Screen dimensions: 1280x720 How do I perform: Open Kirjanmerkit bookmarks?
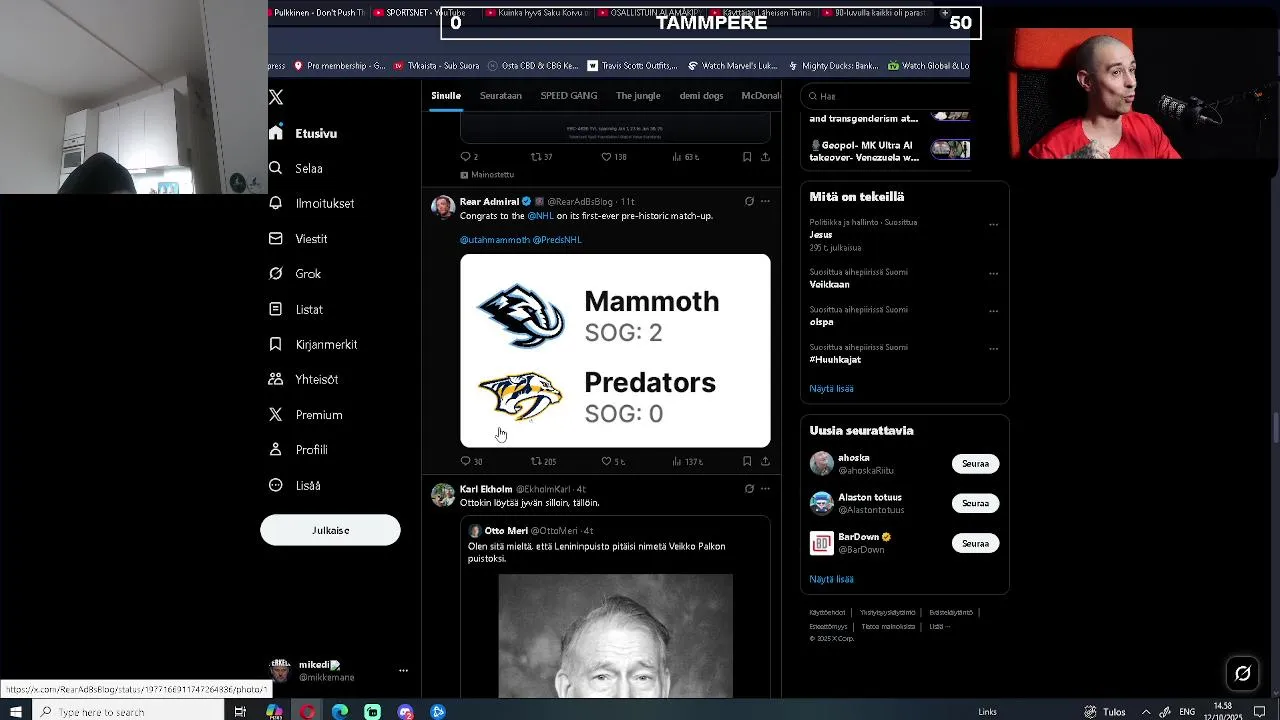pos(313,344)
